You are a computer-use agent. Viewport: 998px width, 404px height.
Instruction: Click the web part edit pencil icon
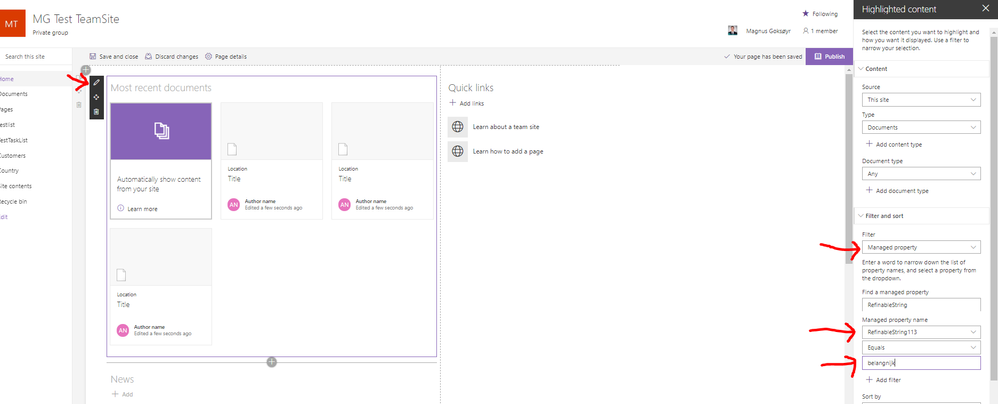97,83
